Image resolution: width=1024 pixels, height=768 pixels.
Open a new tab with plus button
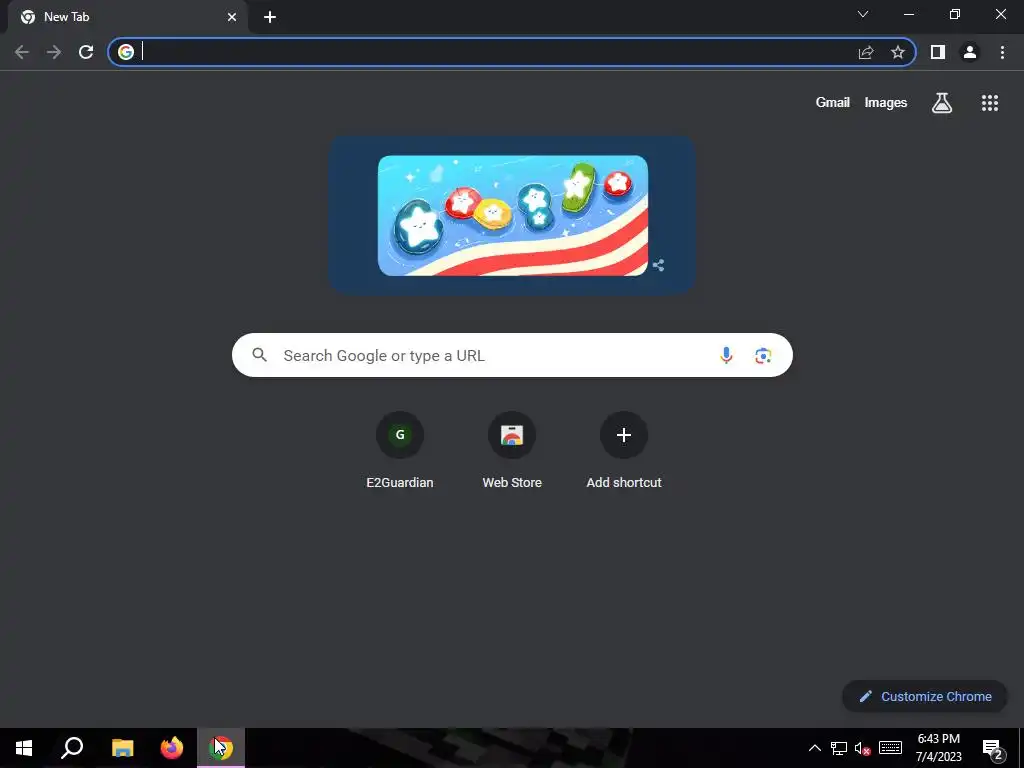pos(270,17)
